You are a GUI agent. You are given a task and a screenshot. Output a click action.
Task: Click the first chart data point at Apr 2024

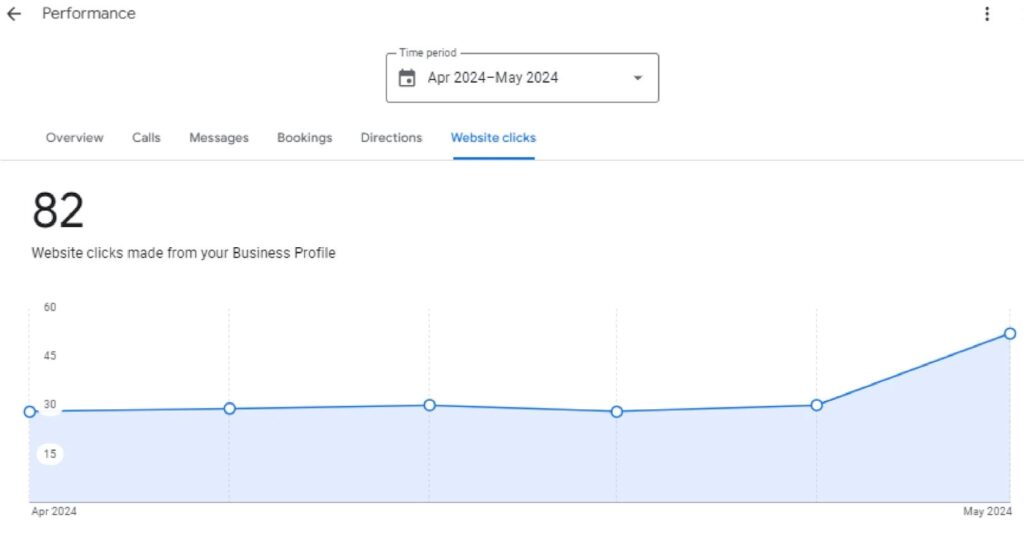(x=30, y=411)
